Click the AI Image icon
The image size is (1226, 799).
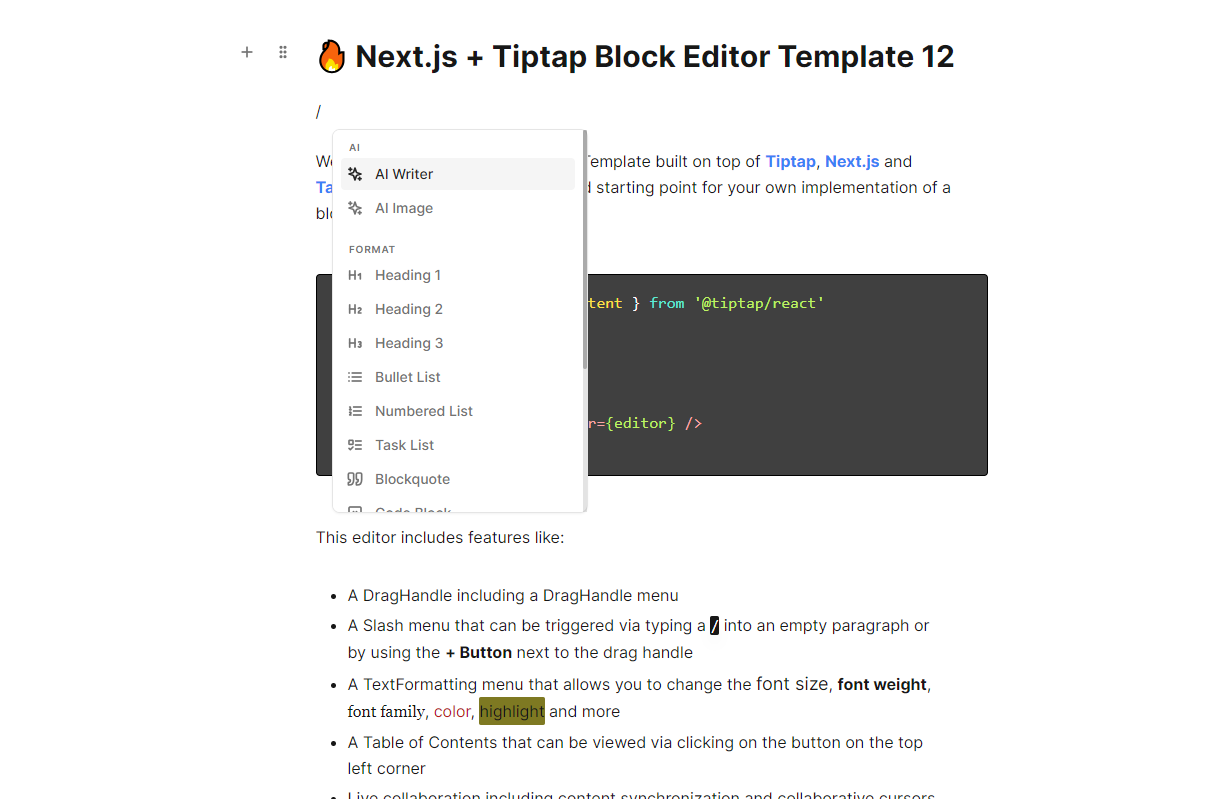pyautogui.click(x=355, y=208)
